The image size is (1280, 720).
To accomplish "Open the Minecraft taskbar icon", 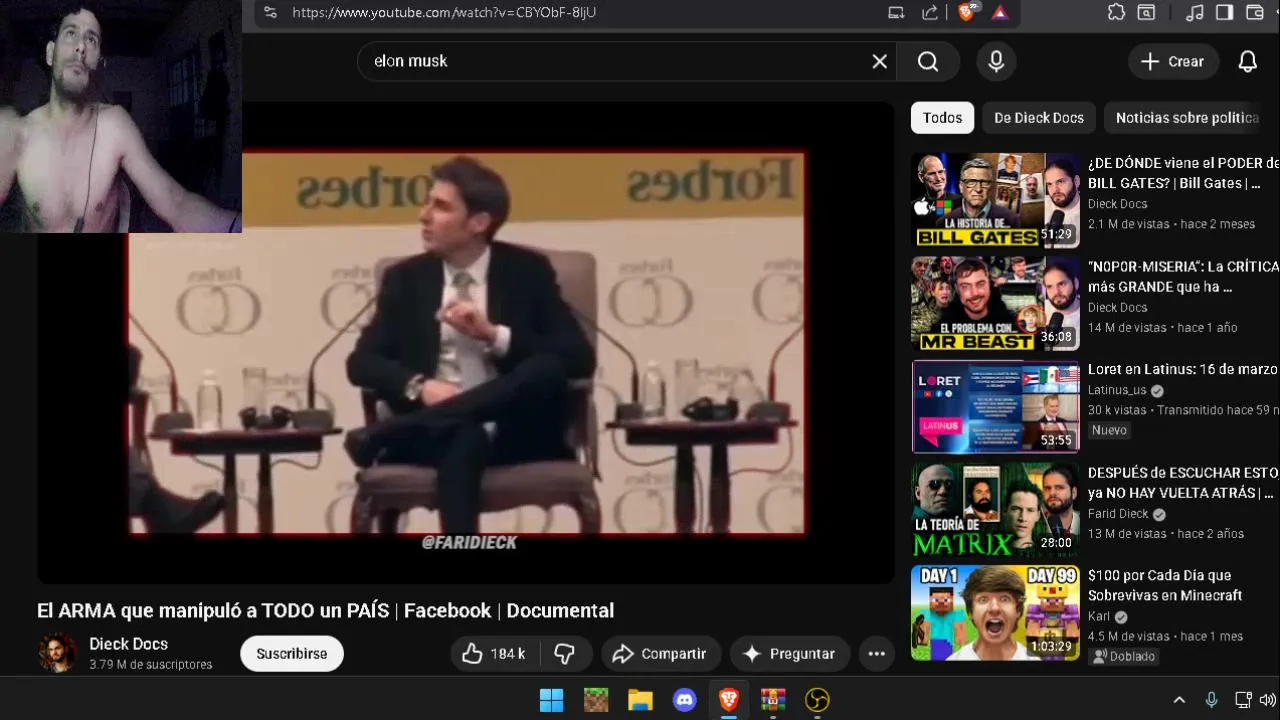I will coord(596,700).
